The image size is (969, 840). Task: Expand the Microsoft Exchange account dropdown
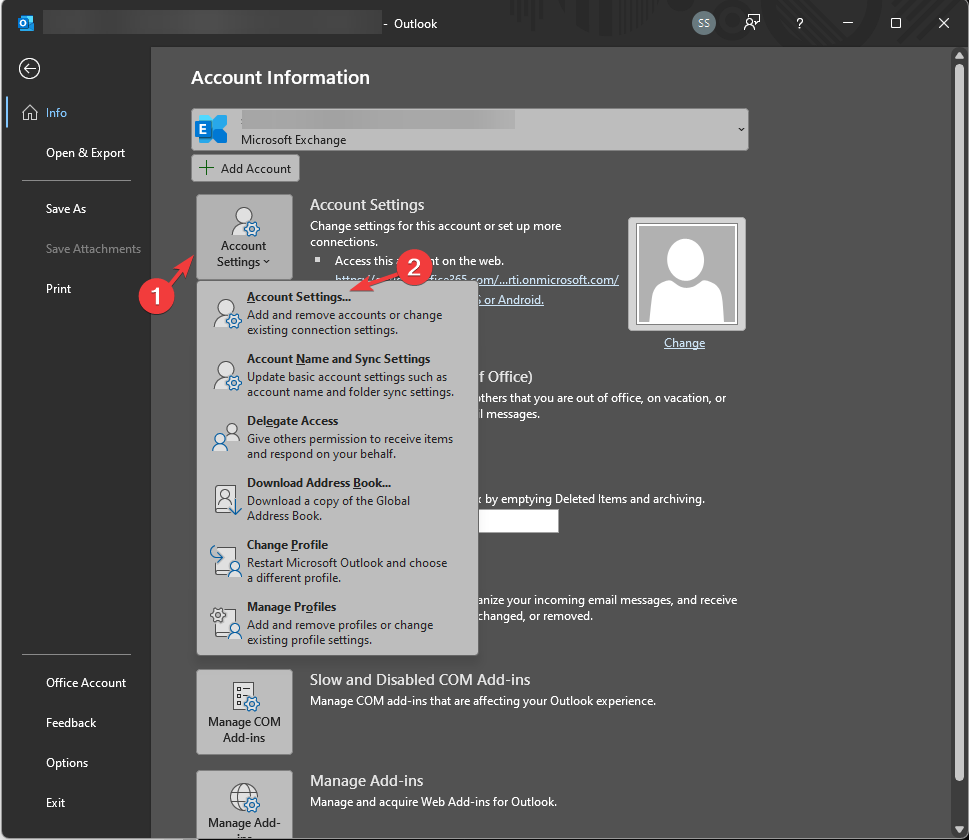click(x=740, y=129)
